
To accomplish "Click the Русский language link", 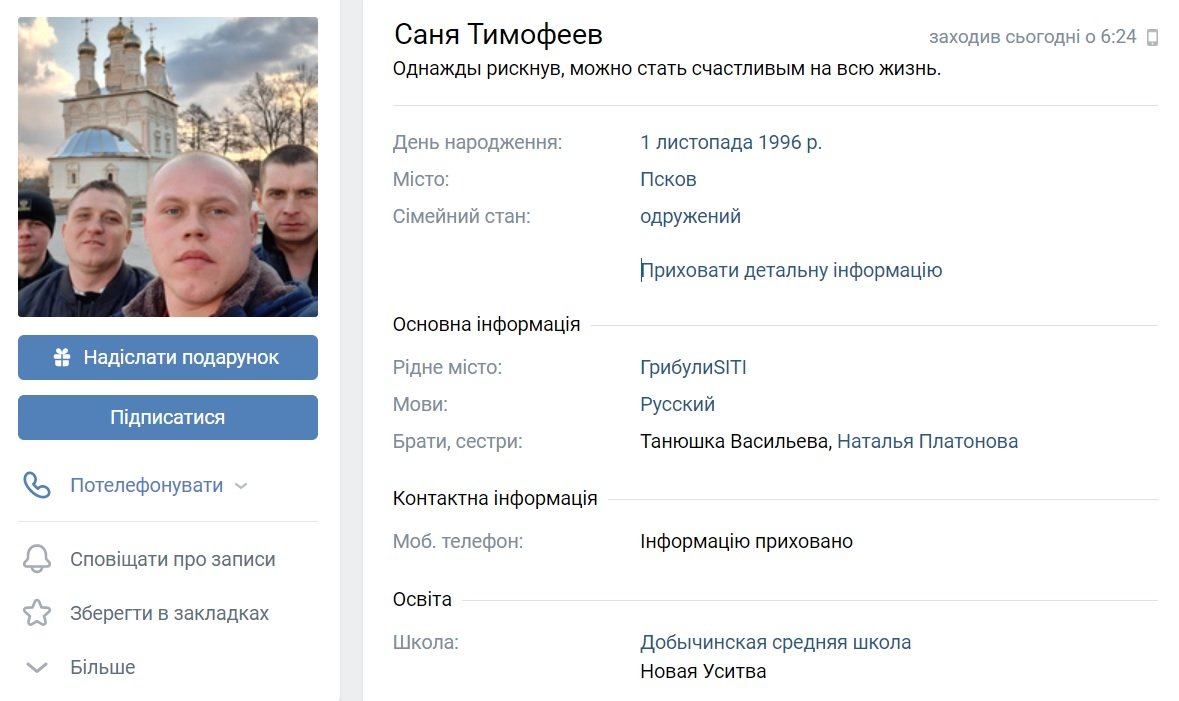I will click(x=677, y=404).
